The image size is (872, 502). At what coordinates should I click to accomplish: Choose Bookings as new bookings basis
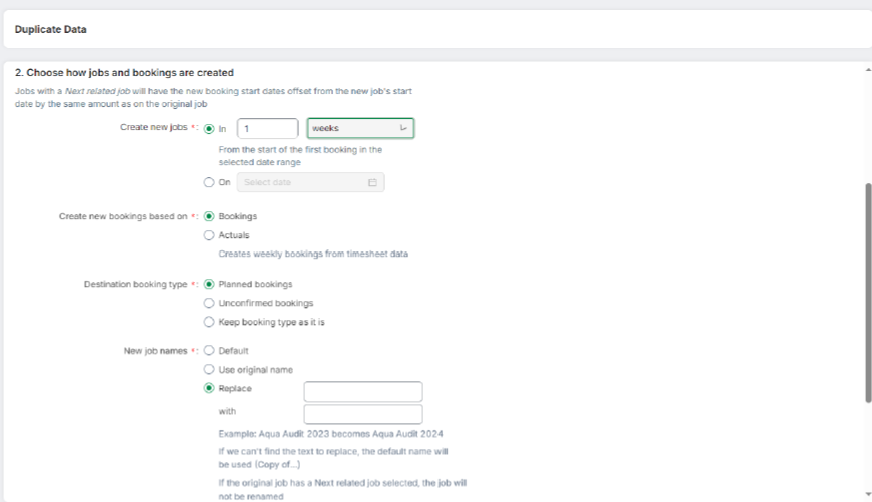tap(209, 216)
